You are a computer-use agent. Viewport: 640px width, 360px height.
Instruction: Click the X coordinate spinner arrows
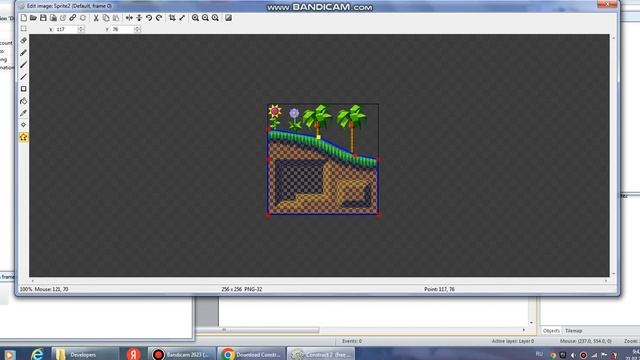point(81,29)
